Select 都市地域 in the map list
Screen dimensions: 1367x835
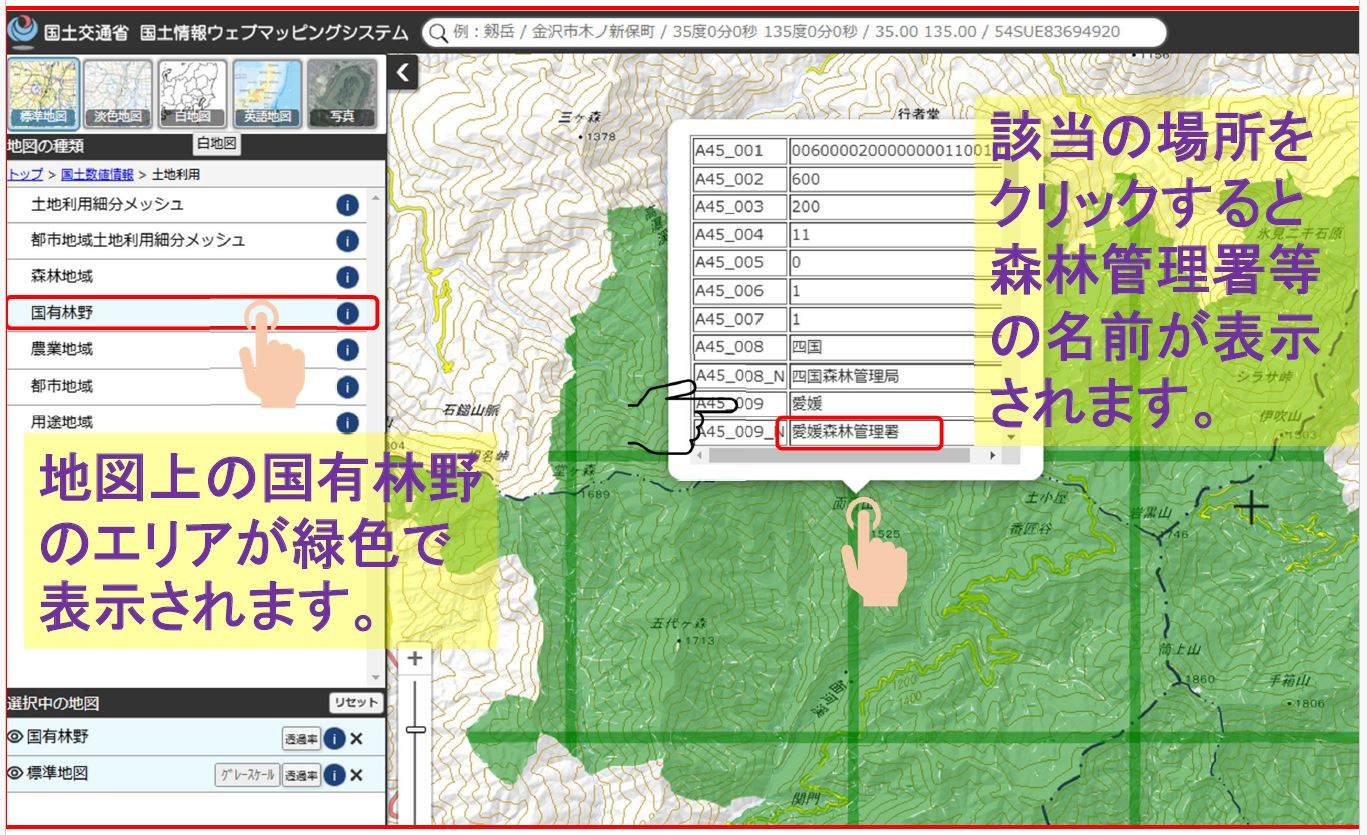pos(186,386)
